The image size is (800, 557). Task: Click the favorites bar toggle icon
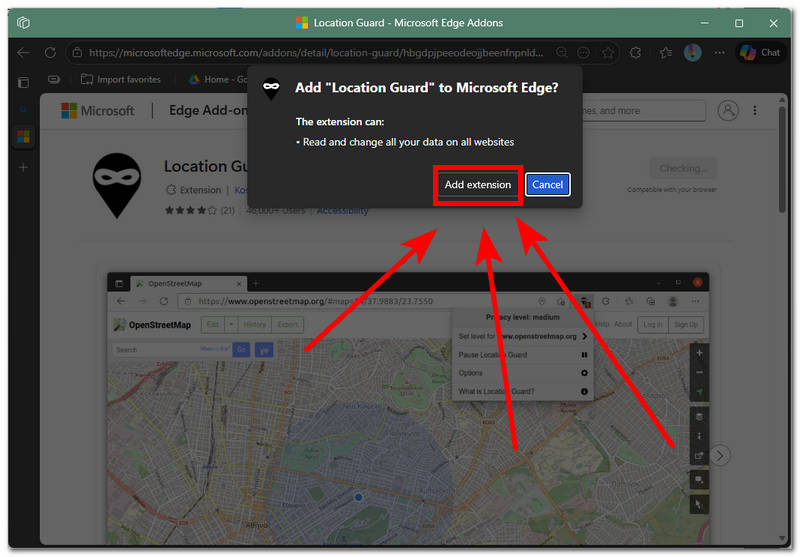point(54,80)
